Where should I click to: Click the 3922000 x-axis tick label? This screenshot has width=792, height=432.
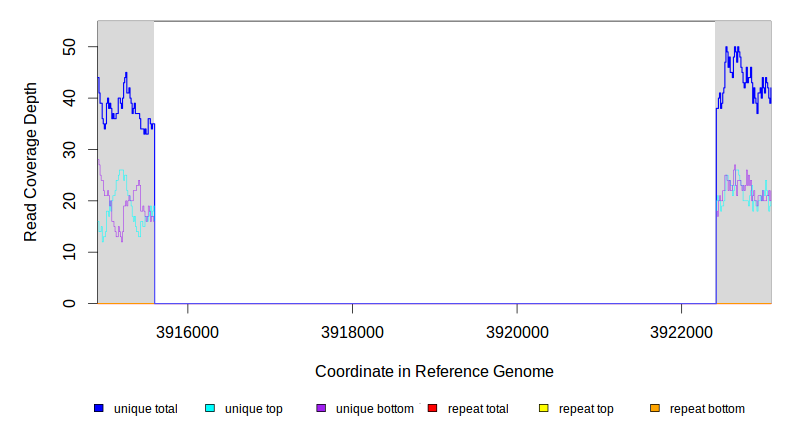coord(680,331)
